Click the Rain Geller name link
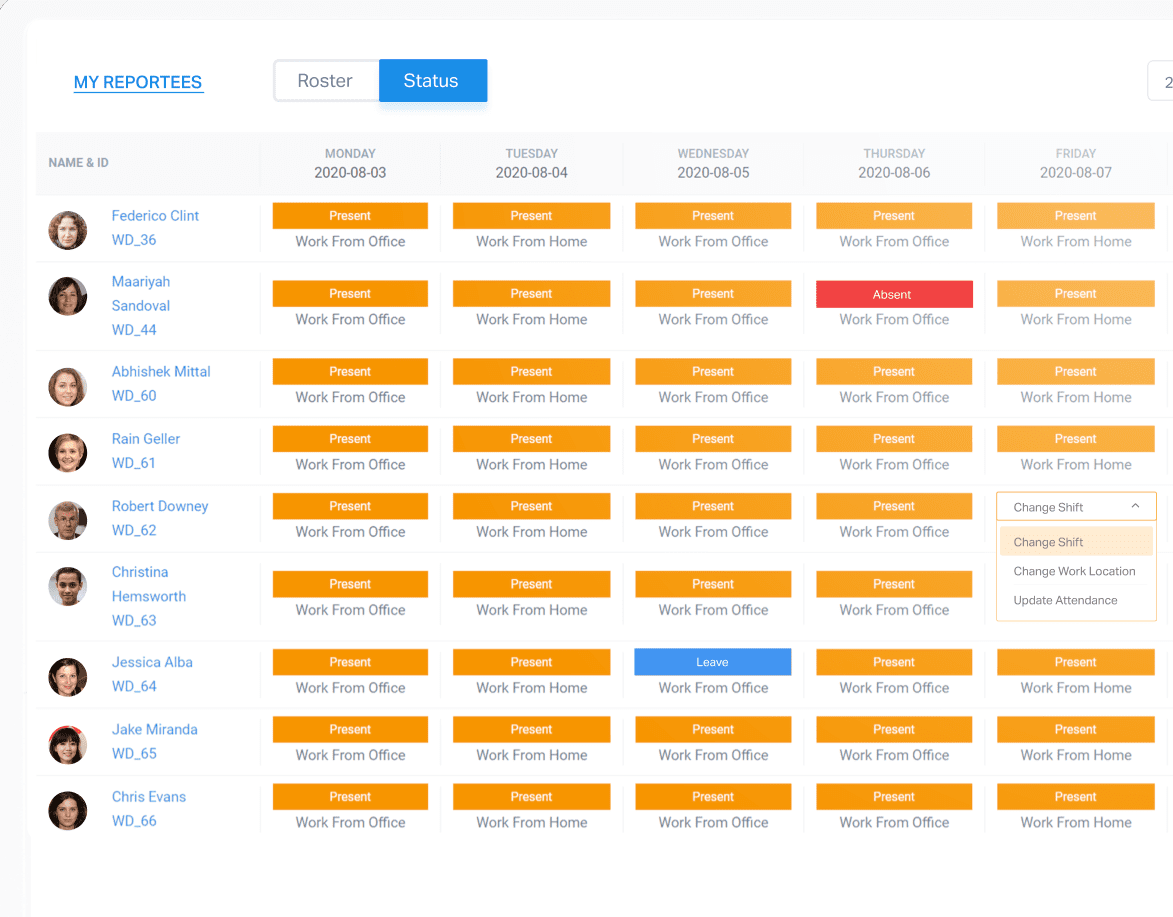 146,439
